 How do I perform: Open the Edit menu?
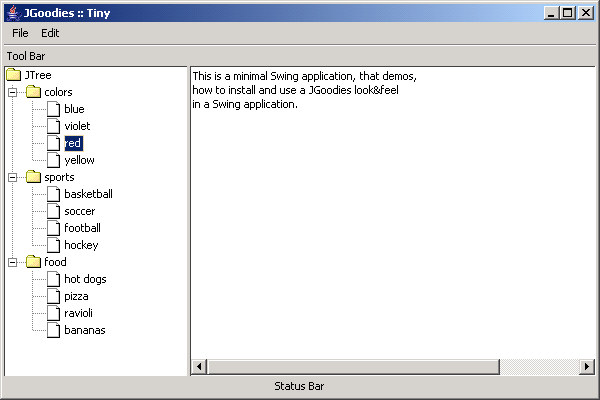click(x=50, y=33)
